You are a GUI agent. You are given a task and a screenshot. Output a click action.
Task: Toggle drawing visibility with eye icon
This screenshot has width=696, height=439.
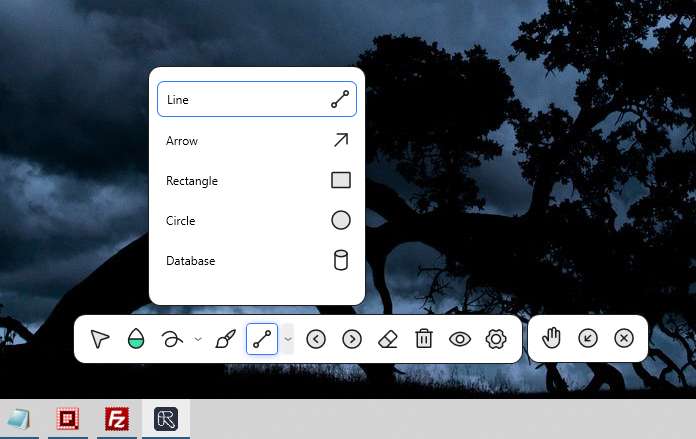[x=460, y=339]
